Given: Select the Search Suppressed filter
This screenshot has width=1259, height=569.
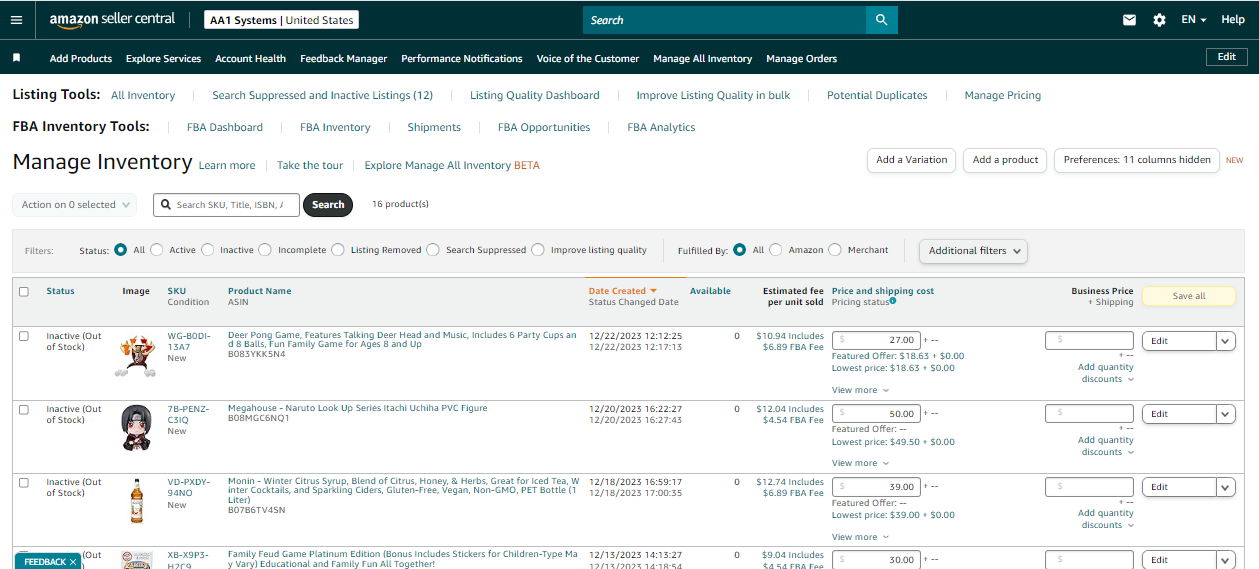Looking at the screenshot, I should click(433, 250).
